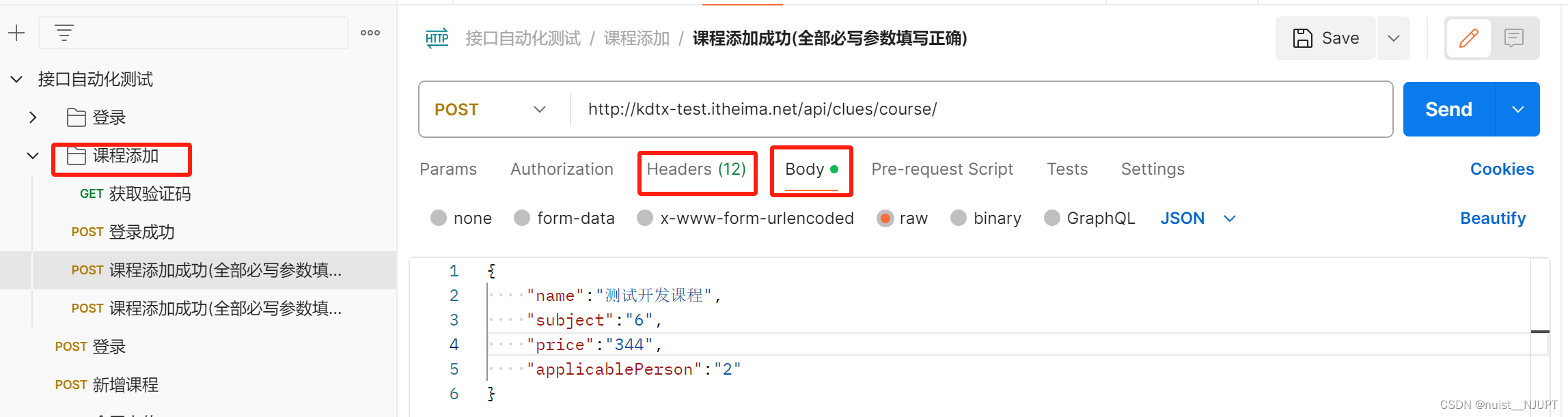Screen dimensions: 1568x417
Task: Click the Beautify link
Action: [x=1493, y=218]
